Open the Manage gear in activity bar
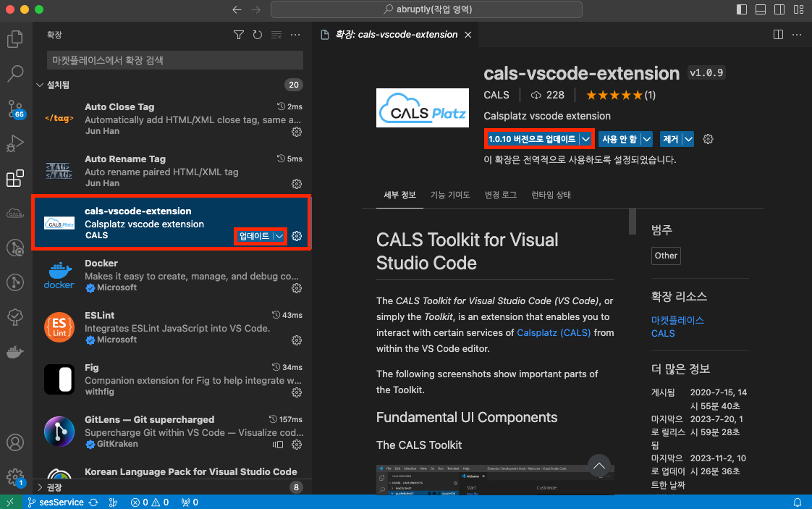This screenshot has height=510, width=812. pos(15,477)
